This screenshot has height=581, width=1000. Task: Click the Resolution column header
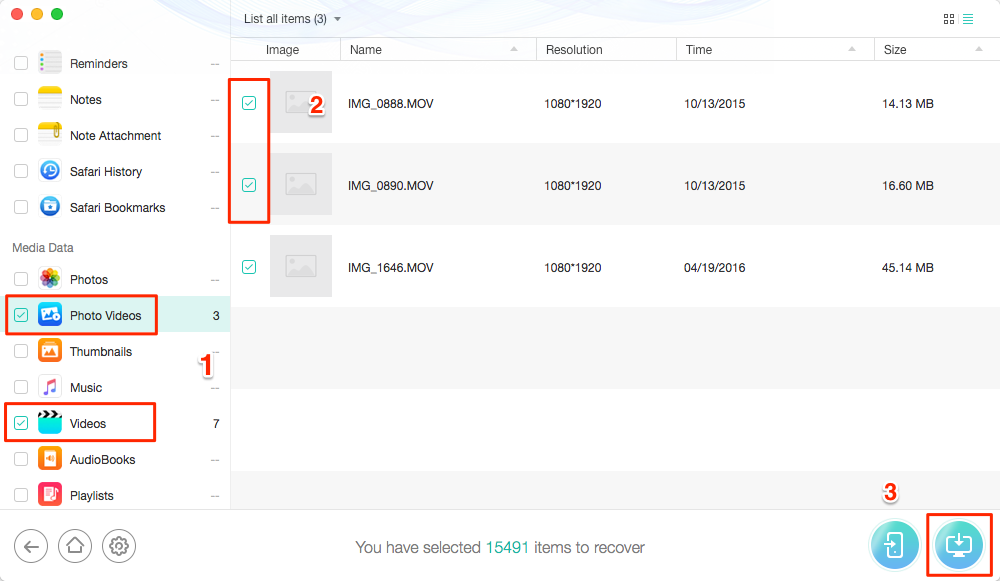click(x=606, y=50)
